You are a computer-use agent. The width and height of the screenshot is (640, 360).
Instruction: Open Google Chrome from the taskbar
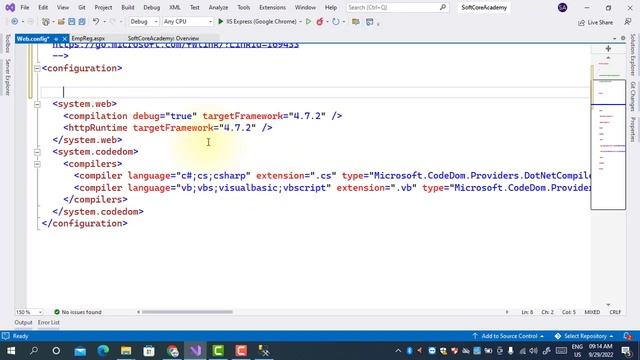[173, 351]
